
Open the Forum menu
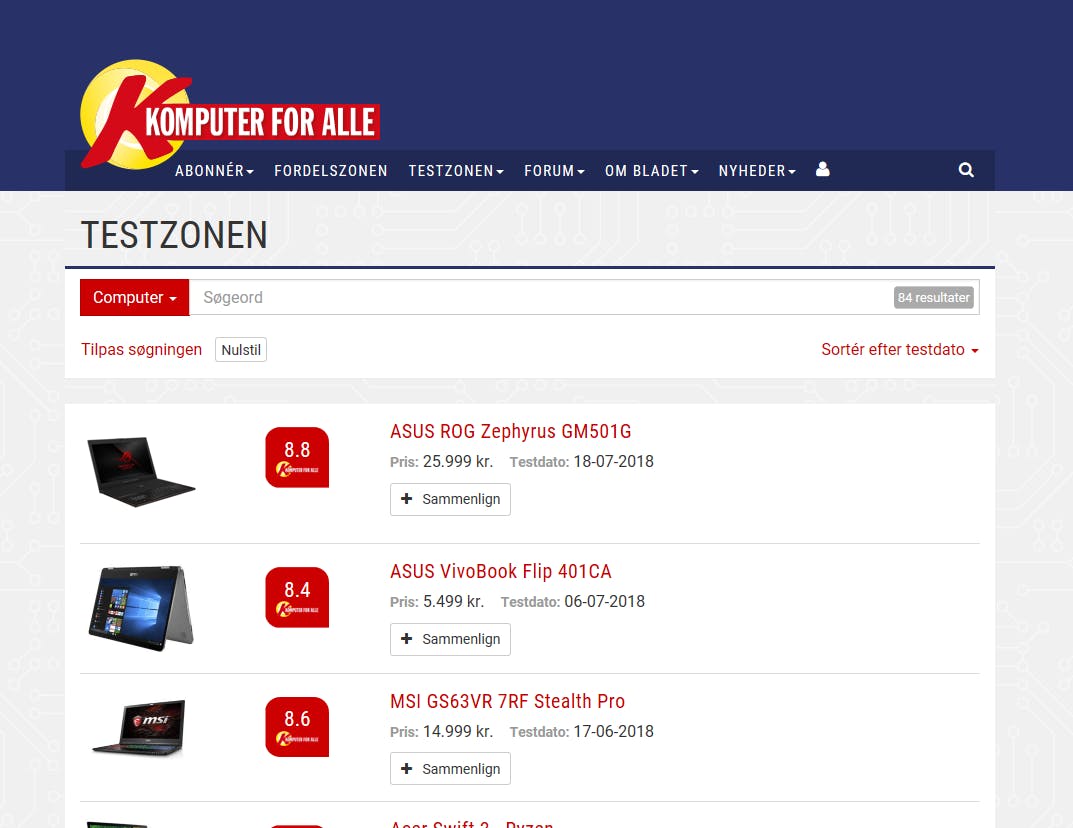pos(554,170)
